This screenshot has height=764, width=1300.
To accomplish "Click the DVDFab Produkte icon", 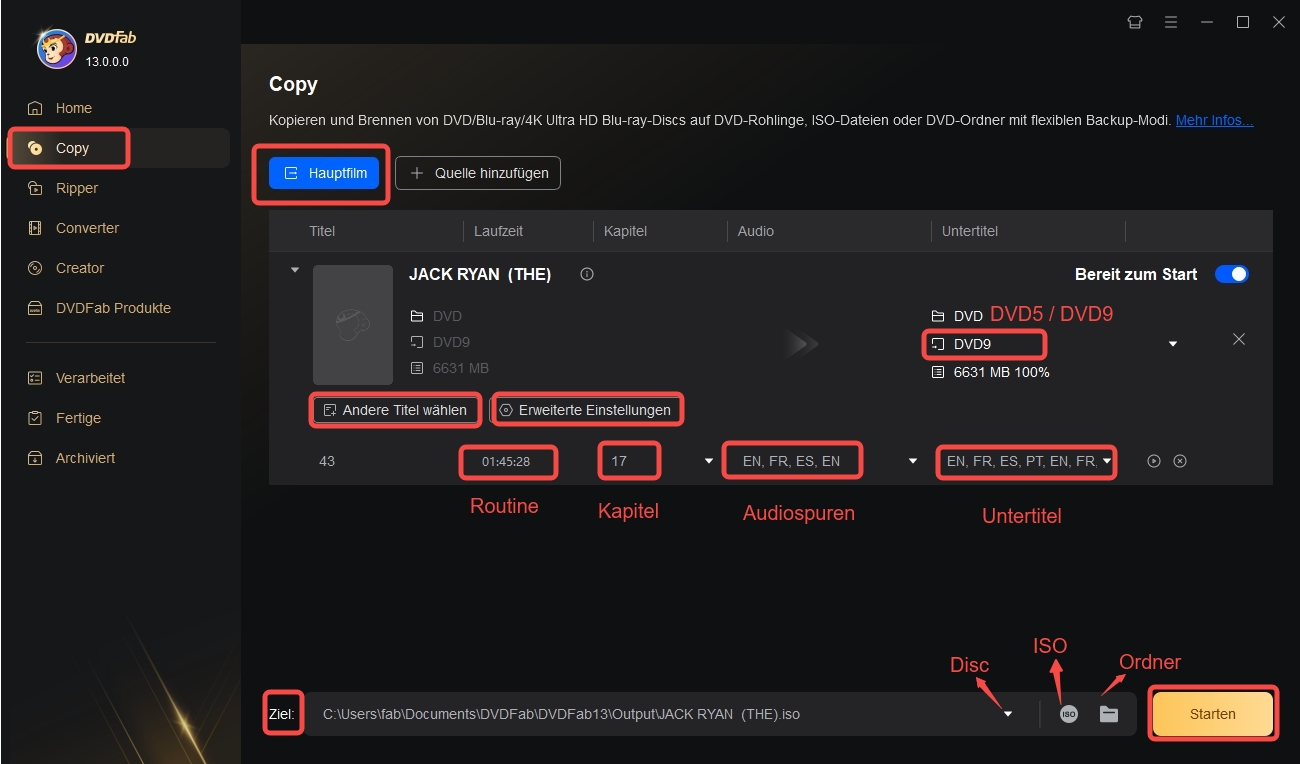I will point(36,308).
